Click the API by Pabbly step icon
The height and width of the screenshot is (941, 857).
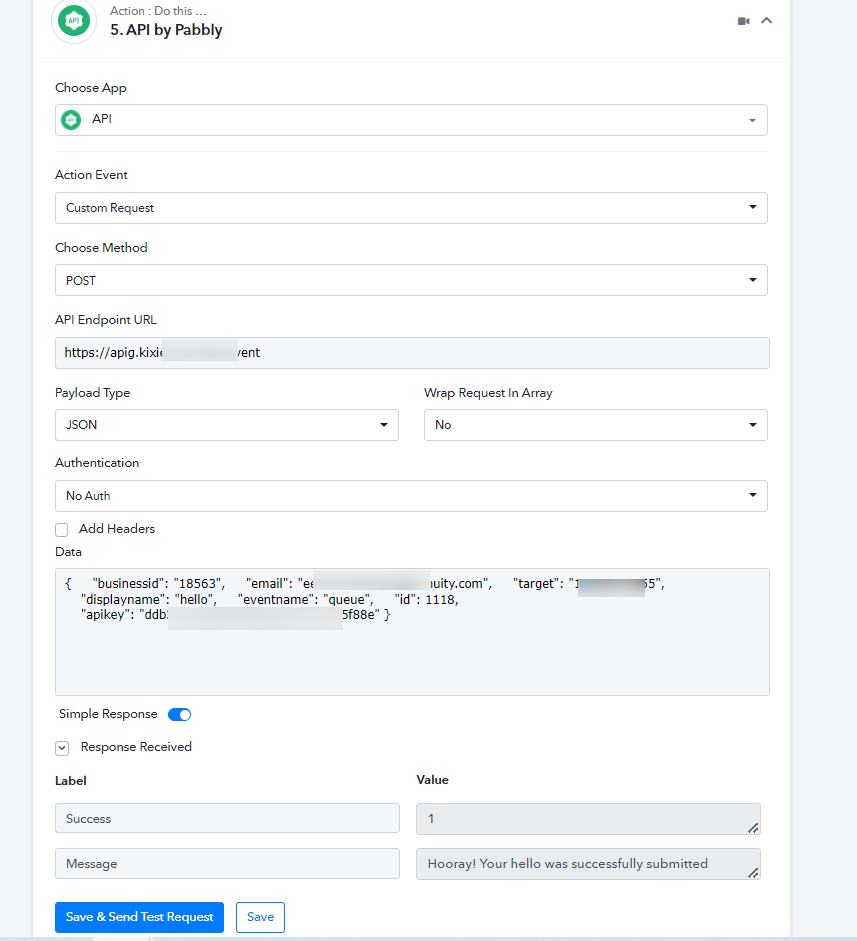coord(74,21)
